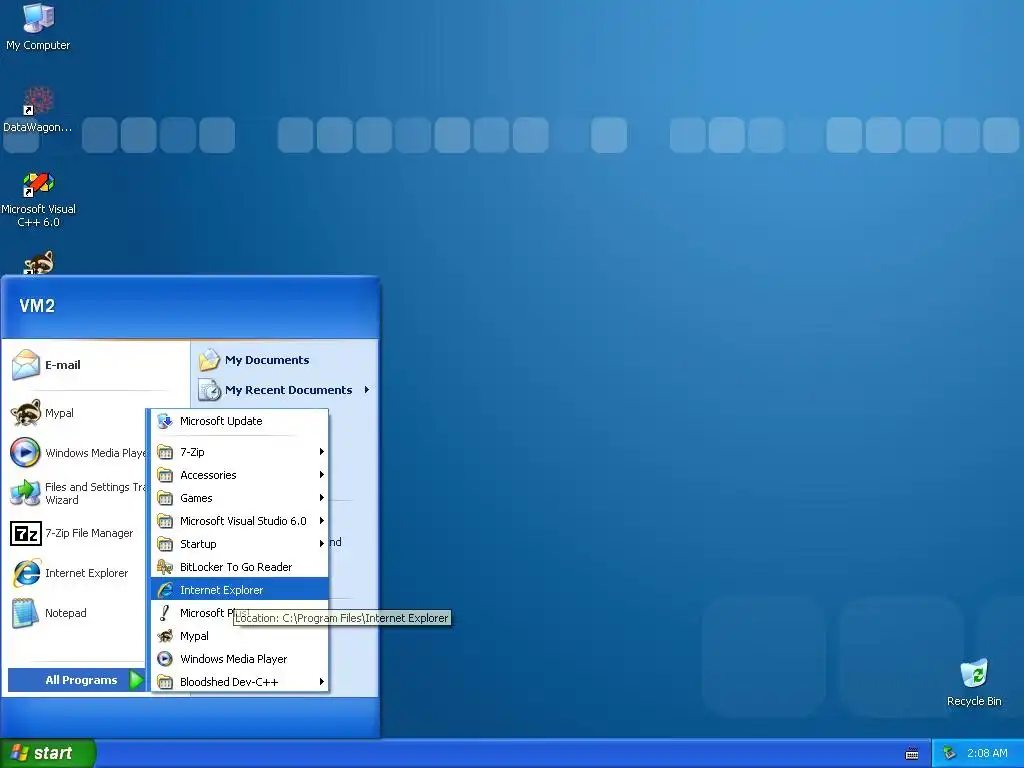This screenshot has width=1024, height=768.
Task: Click the 7-Zip File Manager label
Action: coord(89,534)
